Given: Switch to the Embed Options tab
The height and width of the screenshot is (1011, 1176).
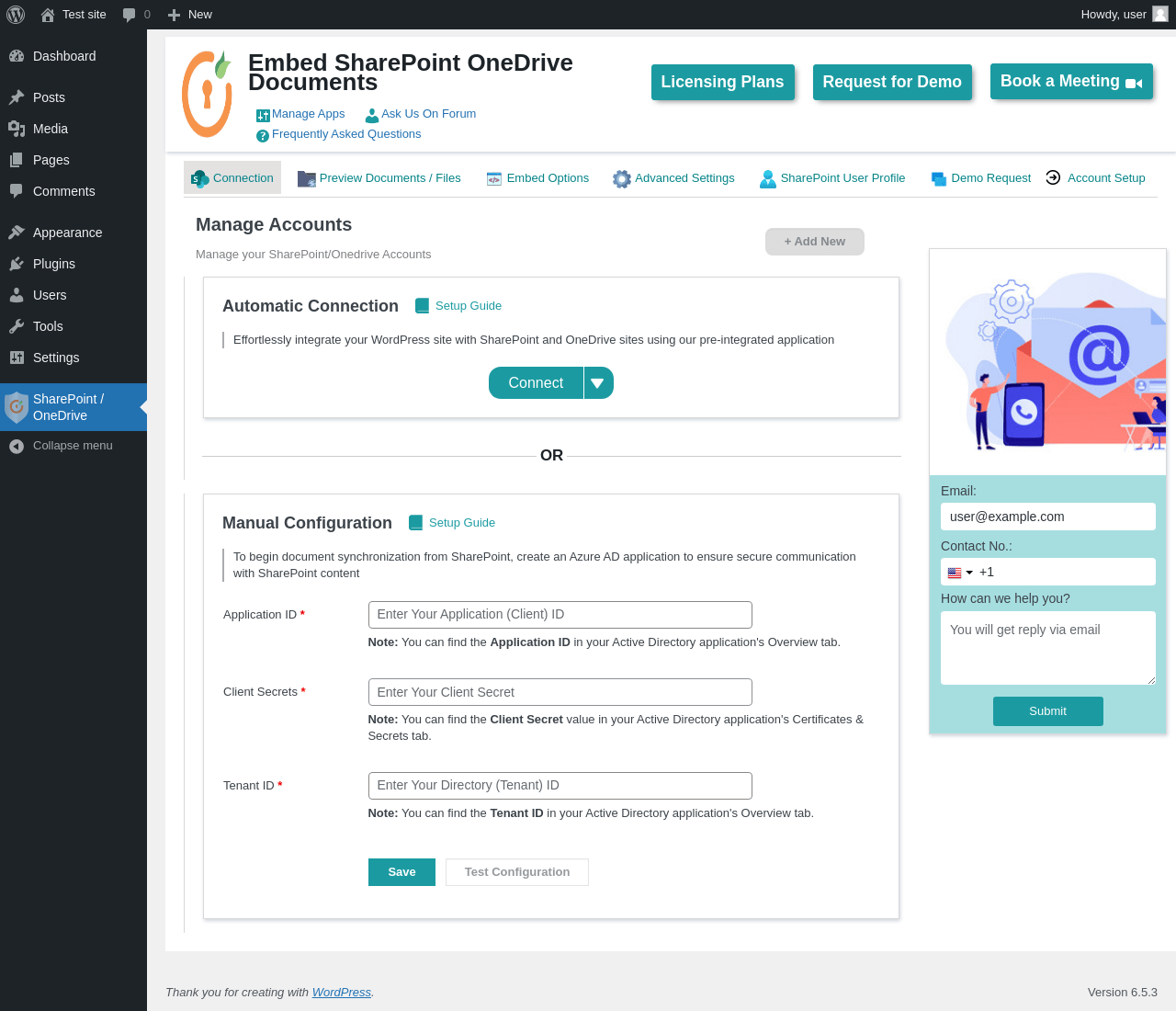Looking at the screenshot, I should click(x=537, y=178).
